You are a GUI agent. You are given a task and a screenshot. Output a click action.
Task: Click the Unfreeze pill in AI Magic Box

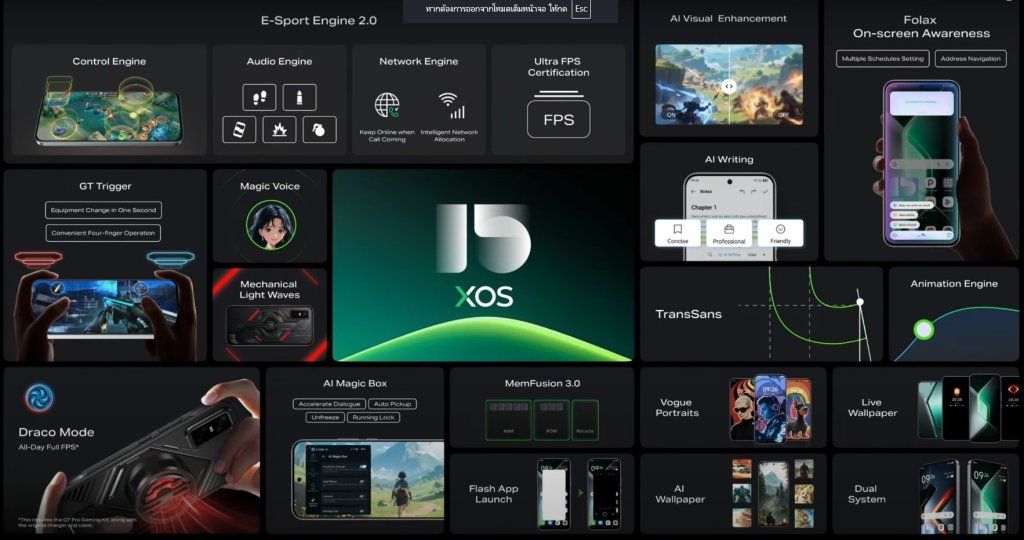tap(325, 418)
